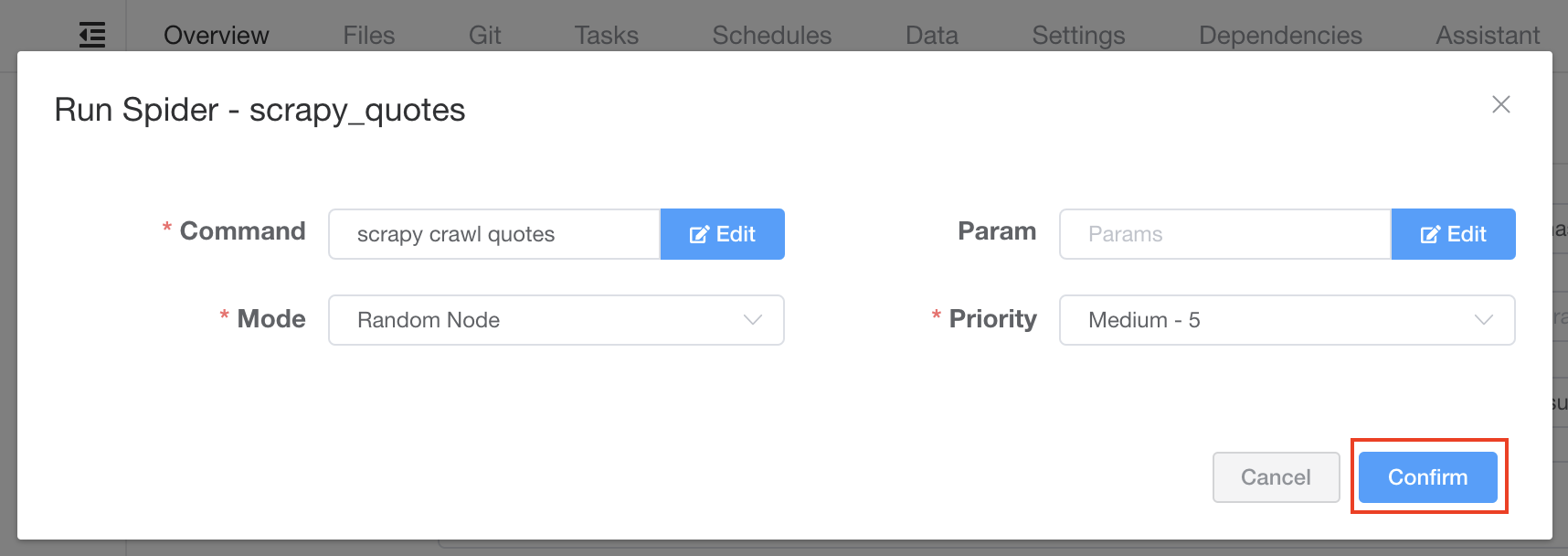Focus the Params input field
This screenshot has height=556, width=1568.
(1225, 234)
